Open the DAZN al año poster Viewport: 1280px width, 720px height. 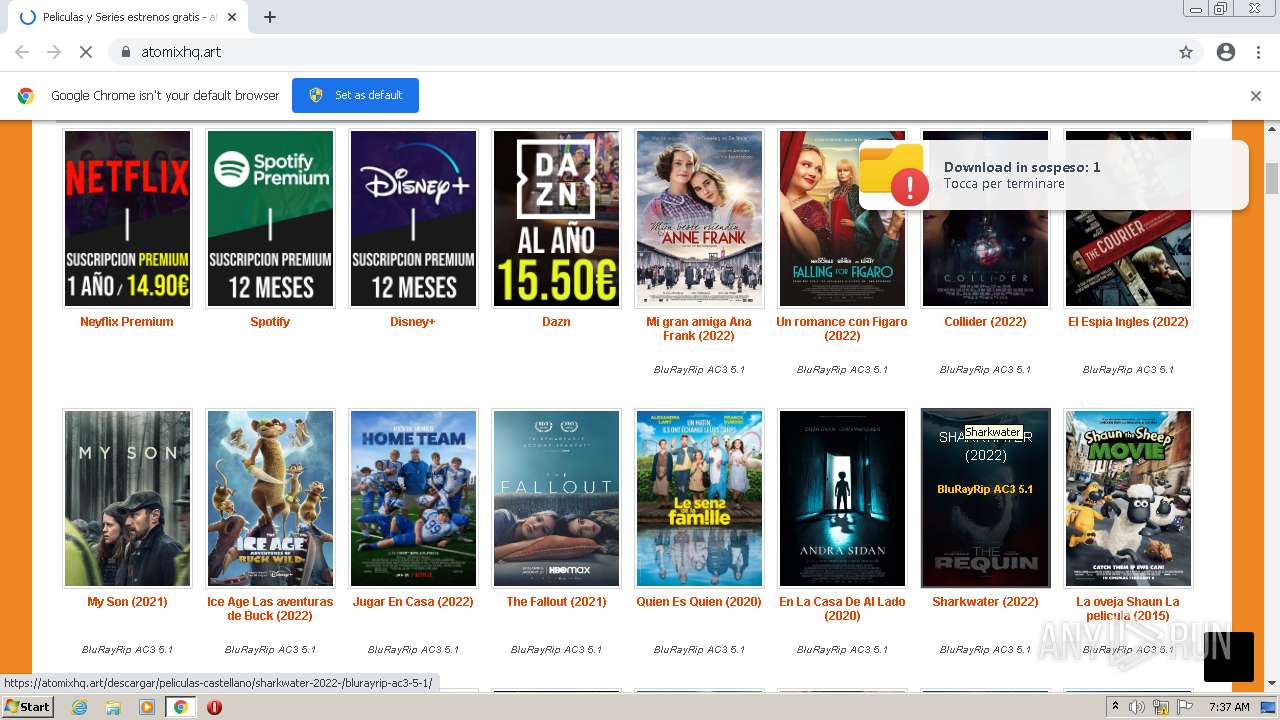(556, 218)
